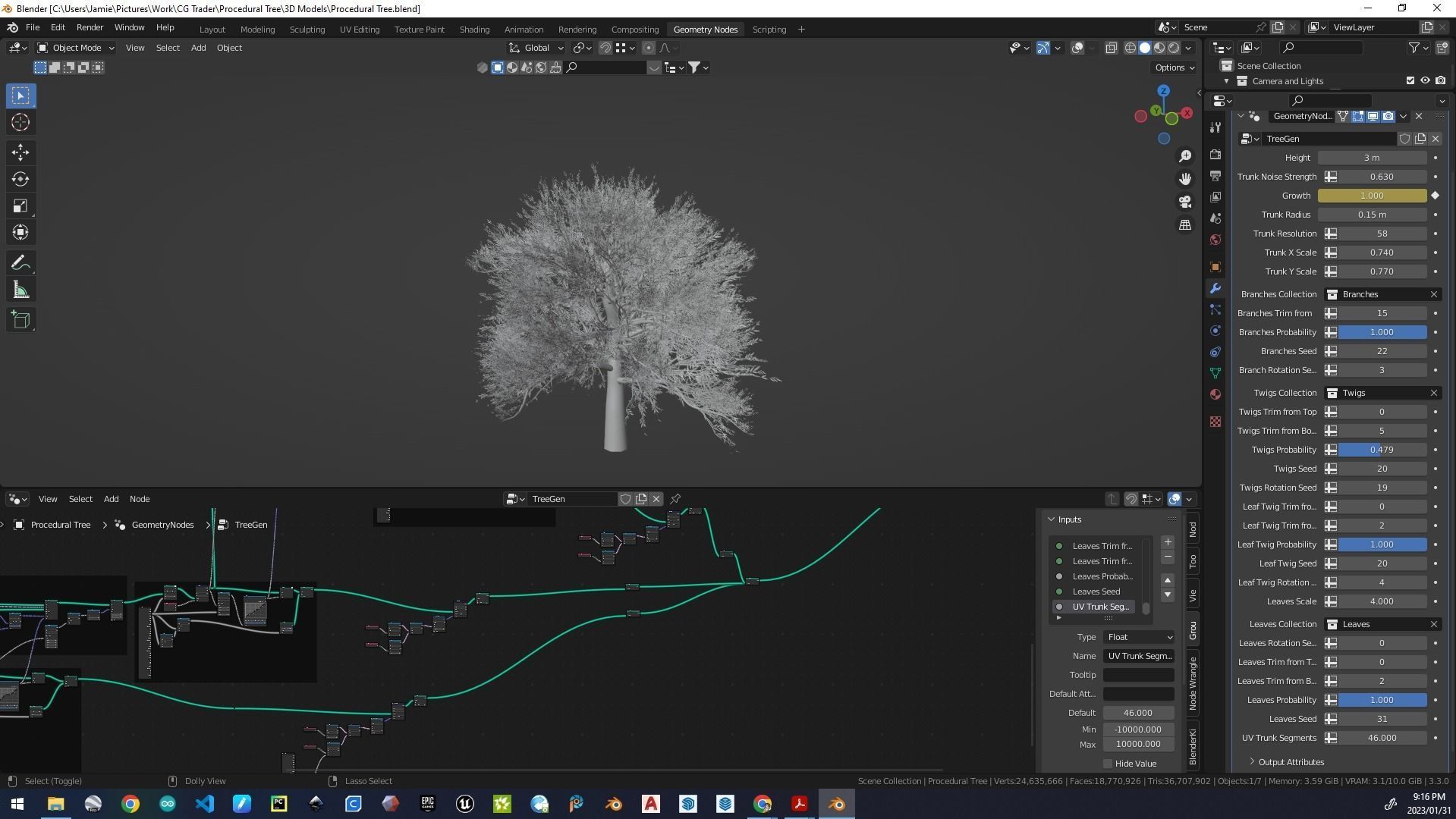This screenshot has width=1456, height=819.
Task: Select the Measure tool
Action: [x=20, y=290]
